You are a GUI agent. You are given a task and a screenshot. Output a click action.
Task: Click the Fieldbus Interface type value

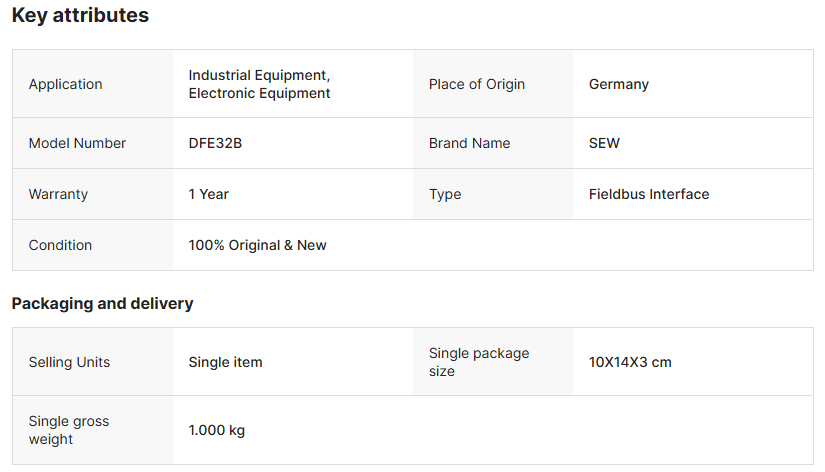(649, 194)
